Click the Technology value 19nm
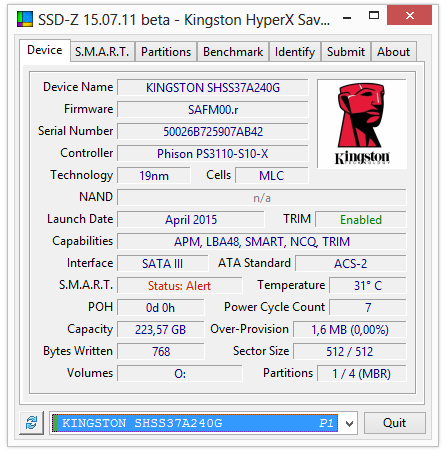Viewport: 448px width, 454px height. point(154,176)
